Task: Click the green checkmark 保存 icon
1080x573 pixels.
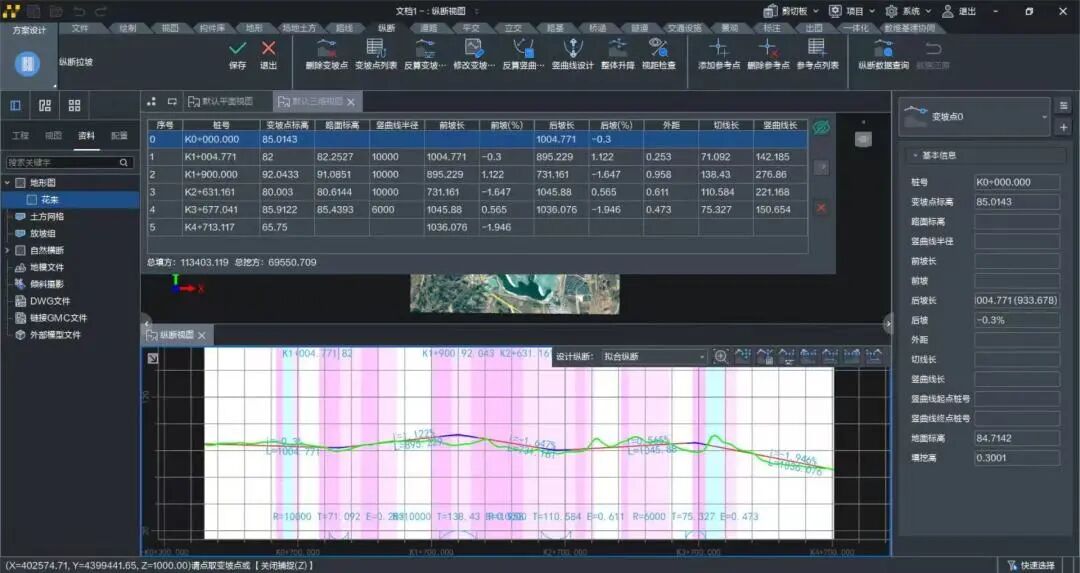Action: coord(238,48)
